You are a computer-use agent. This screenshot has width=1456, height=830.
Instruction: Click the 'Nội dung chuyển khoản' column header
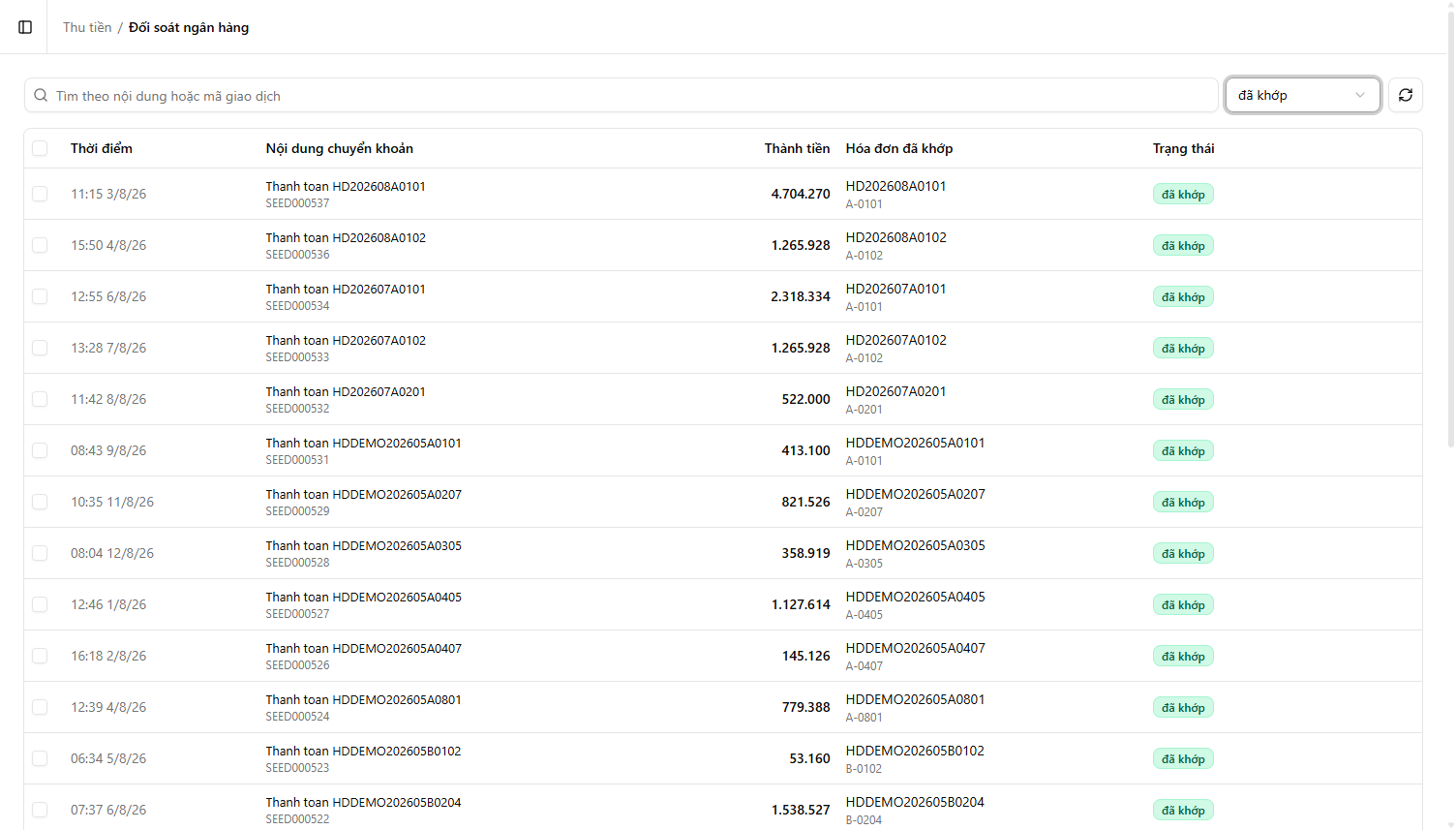coord(340,148)
